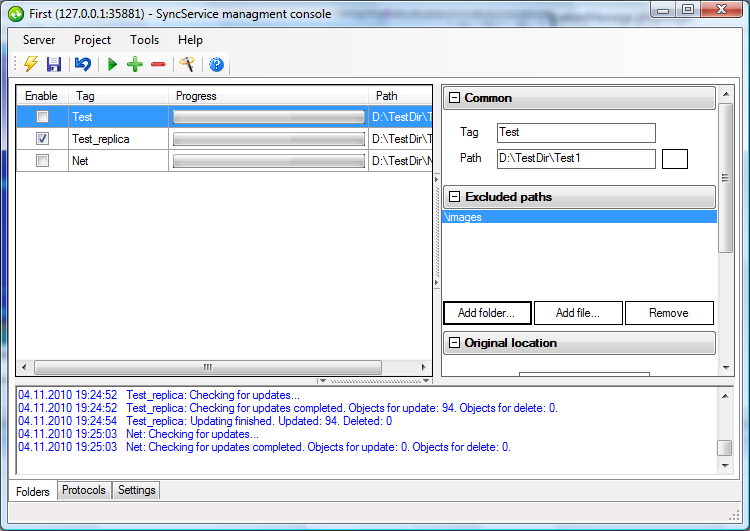
Task: Switch to the Folders tab
Action: [33, 491]
